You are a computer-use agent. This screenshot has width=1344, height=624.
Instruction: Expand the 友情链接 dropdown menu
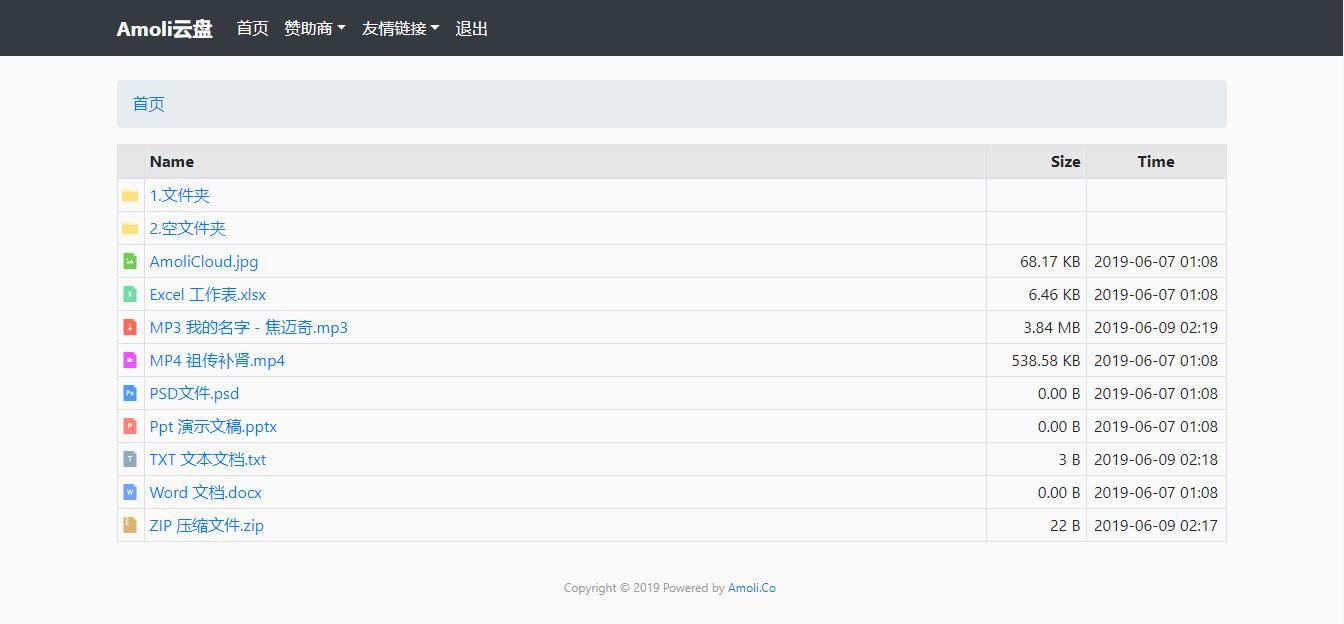[400, 28]
